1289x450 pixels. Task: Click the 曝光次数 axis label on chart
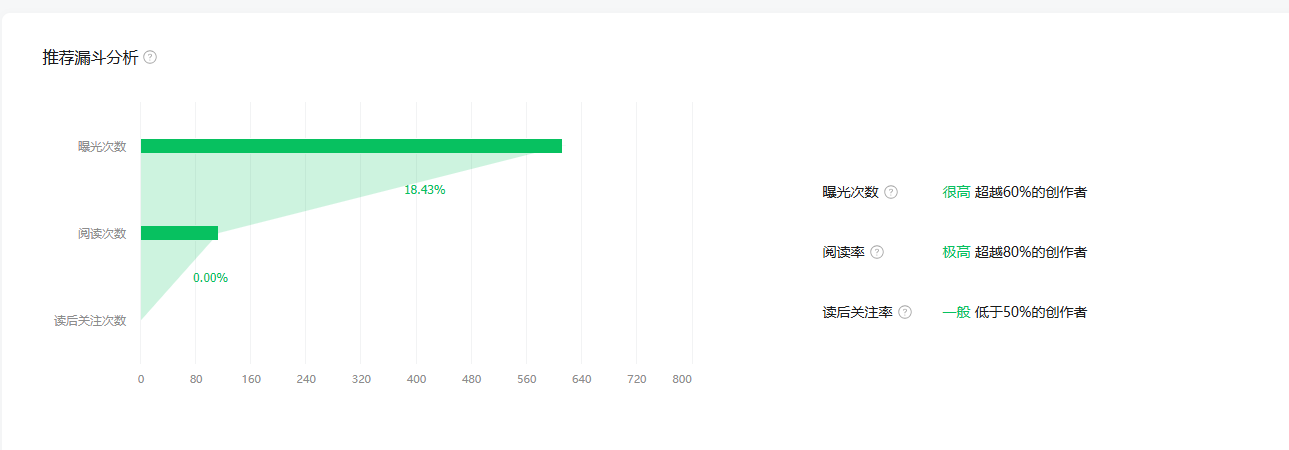point(102,147)
